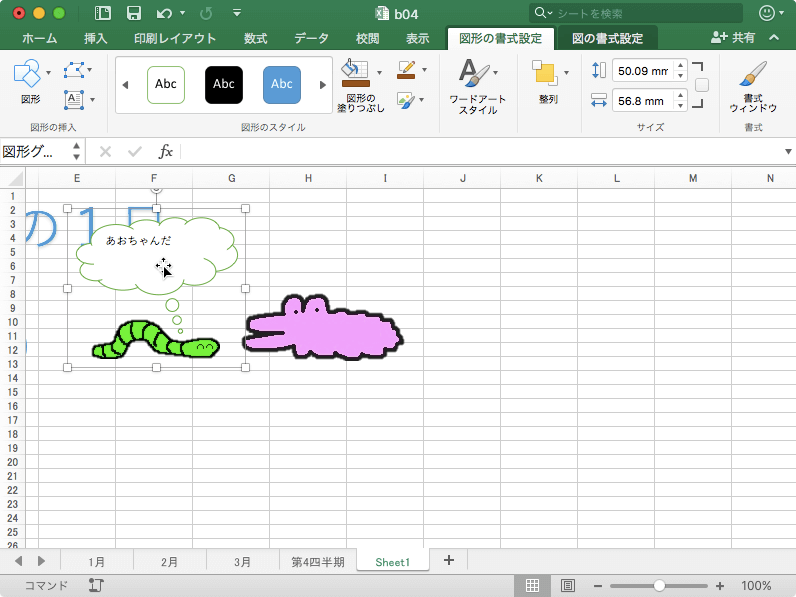Image resolution: width=796 pixels, height=597 pixels.
Task: Open the Shape Outline dropdown arrow
Action: (x=424, y=70)
